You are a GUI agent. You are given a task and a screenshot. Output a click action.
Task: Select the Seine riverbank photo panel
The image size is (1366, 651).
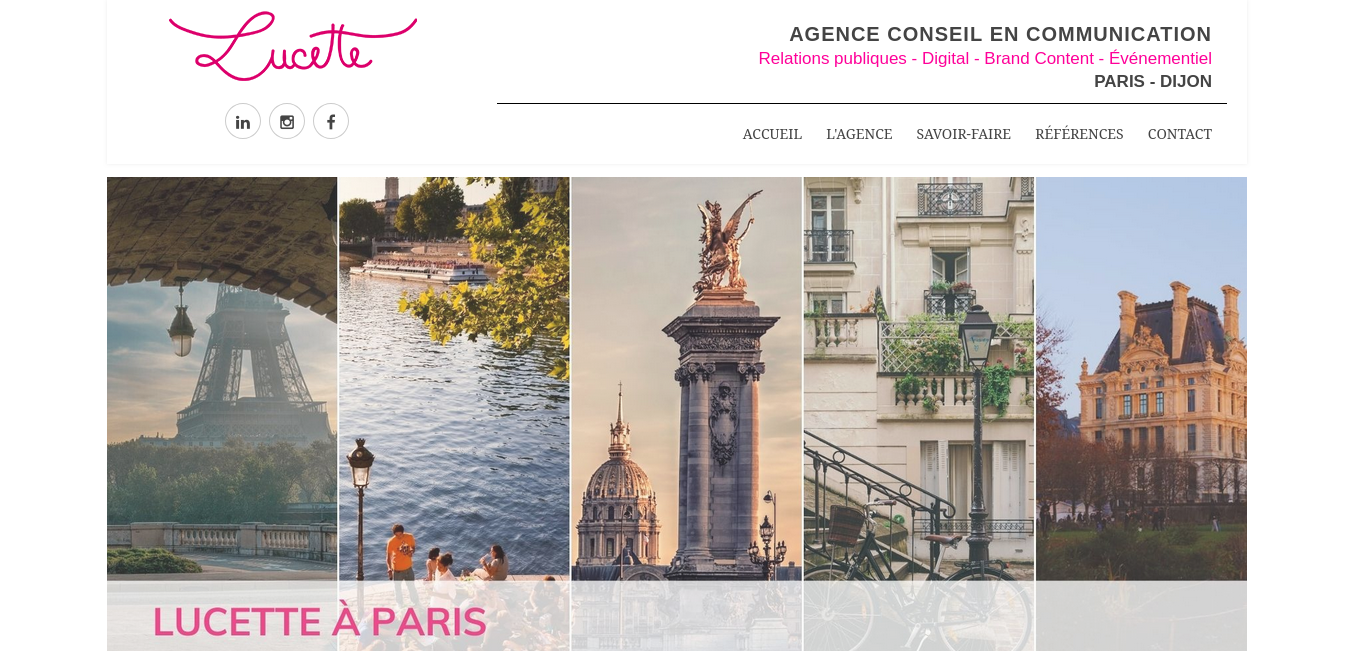pos(454,378)
